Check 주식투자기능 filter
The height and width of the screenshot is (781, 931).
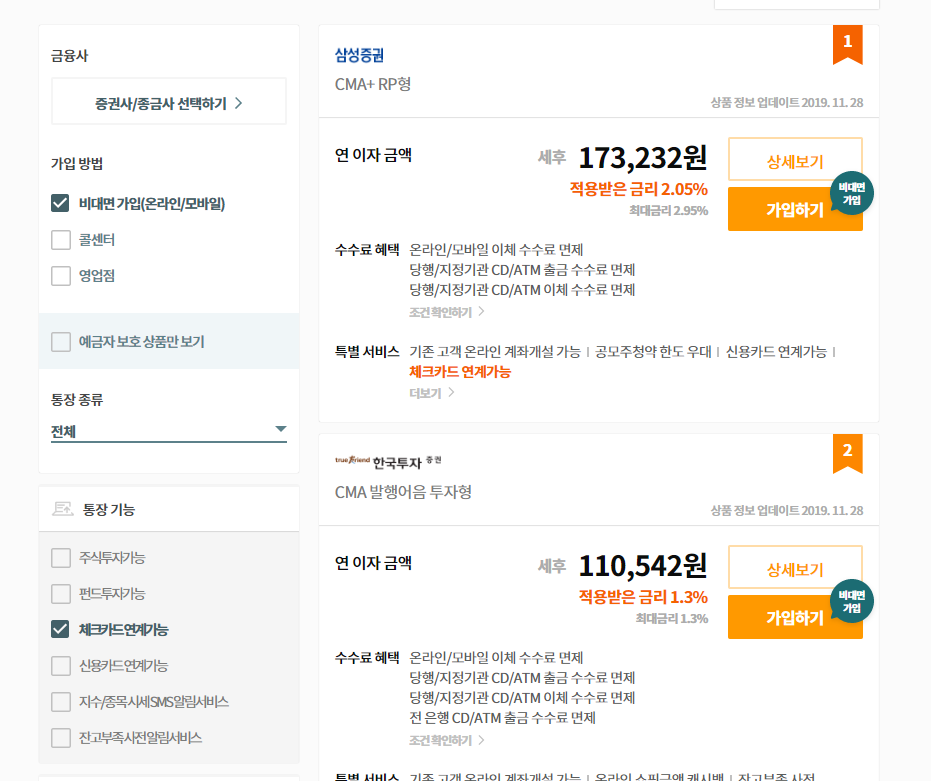61,558
